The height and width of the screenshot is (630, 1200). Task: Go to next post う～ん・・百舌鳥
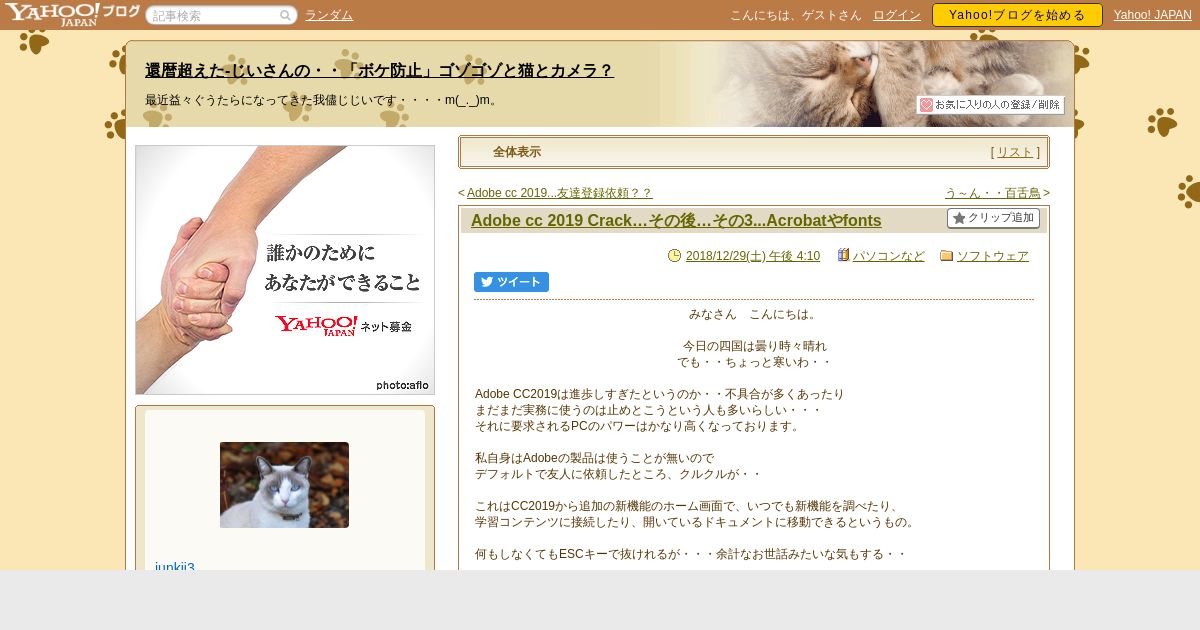(x=992, y=193)
